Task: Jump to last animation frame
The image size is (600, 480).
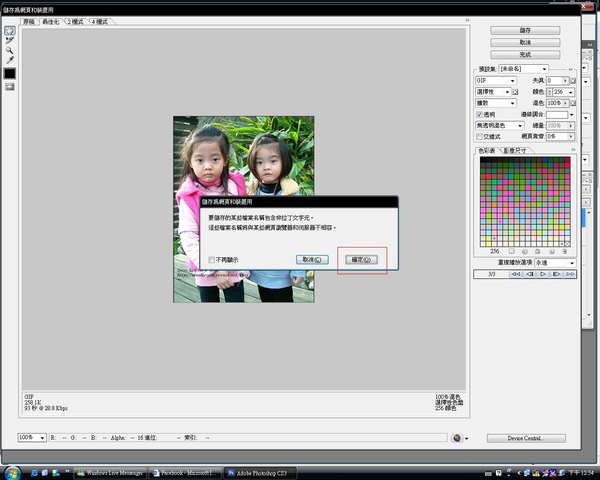Action: pyautogui.click(x=570, y=274)
